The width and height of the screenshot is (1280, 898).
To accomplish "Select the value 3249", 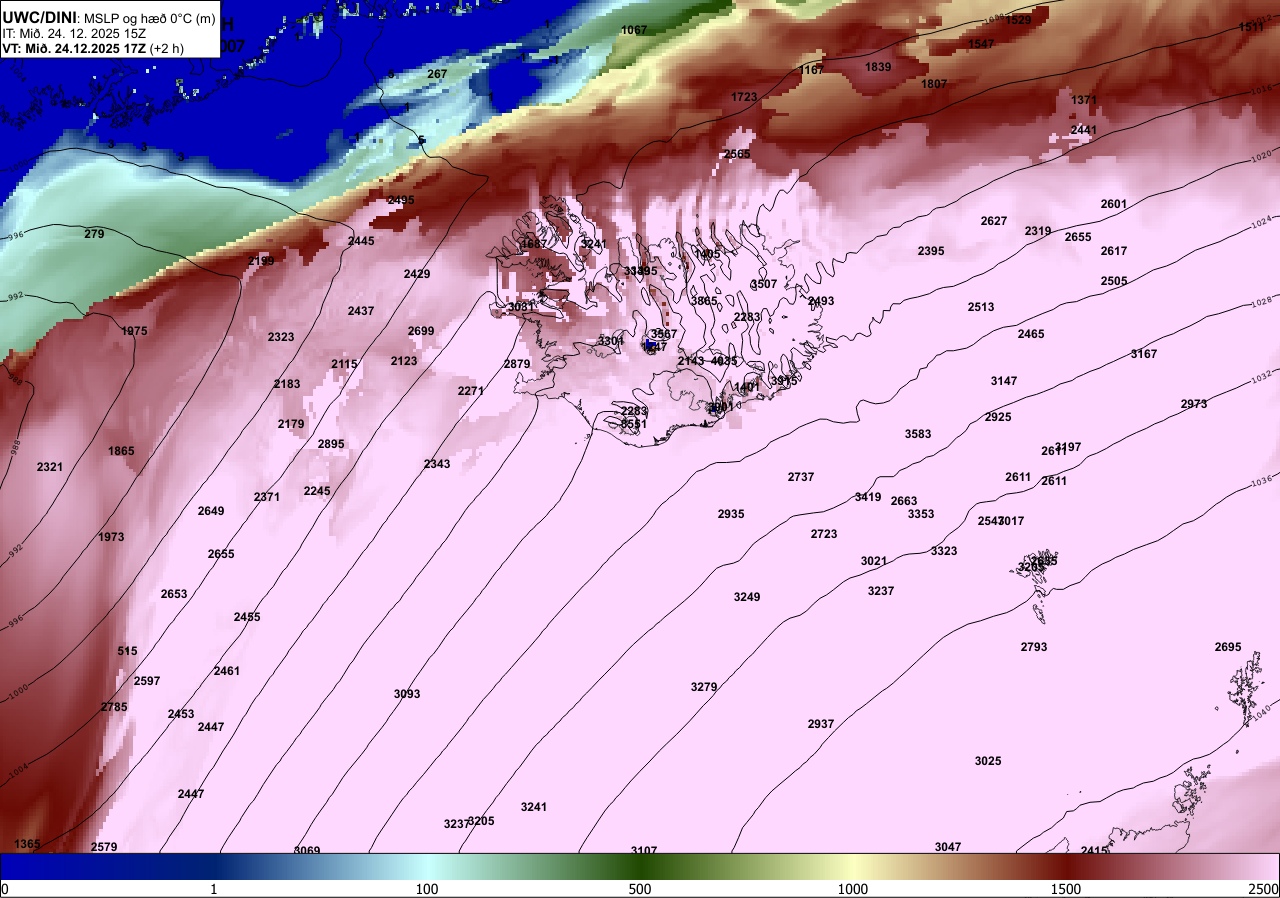I will point(747,597).
